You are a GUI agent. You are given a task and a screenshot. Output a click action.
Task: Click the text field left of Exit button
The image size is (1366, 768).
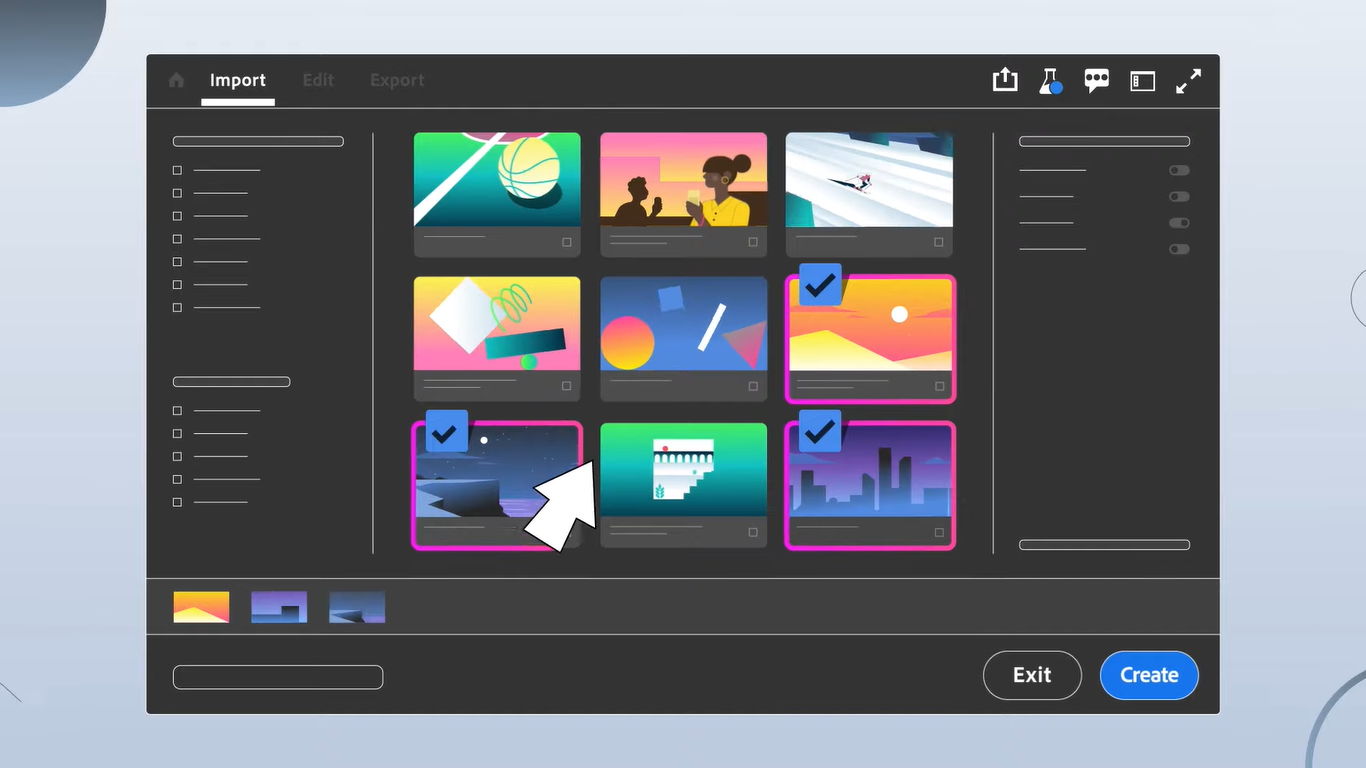[x=278, y=677]
